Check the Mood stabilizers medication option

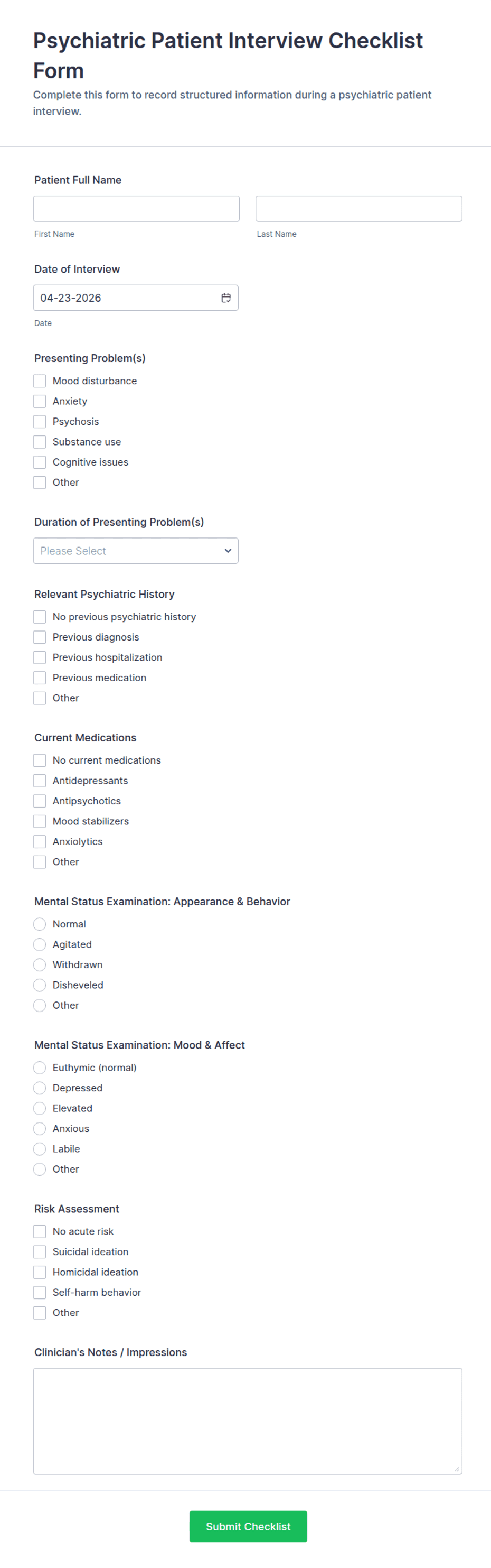pos(39,821)
